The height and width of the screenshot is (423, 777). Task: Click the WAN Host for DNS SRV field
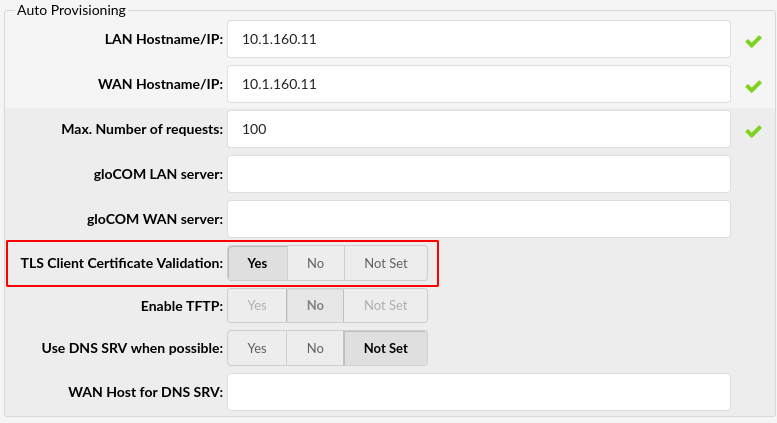[x=479, y=391]
